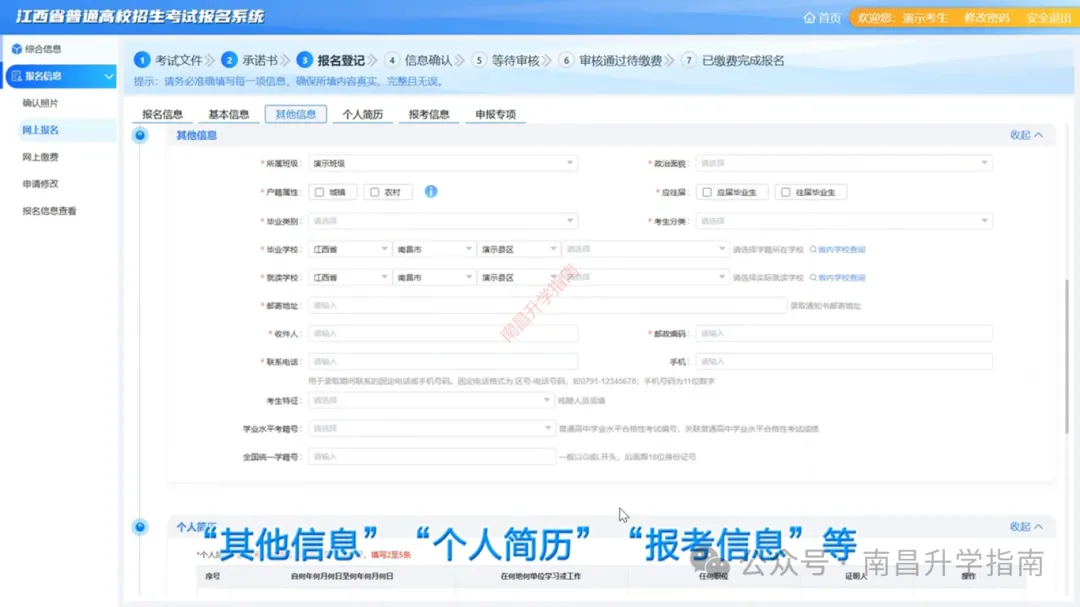This screenshot has width=1080, height=607.
Task: Open 就读学校 county dropdown 演示县区
Action: (x=518, y=278)
